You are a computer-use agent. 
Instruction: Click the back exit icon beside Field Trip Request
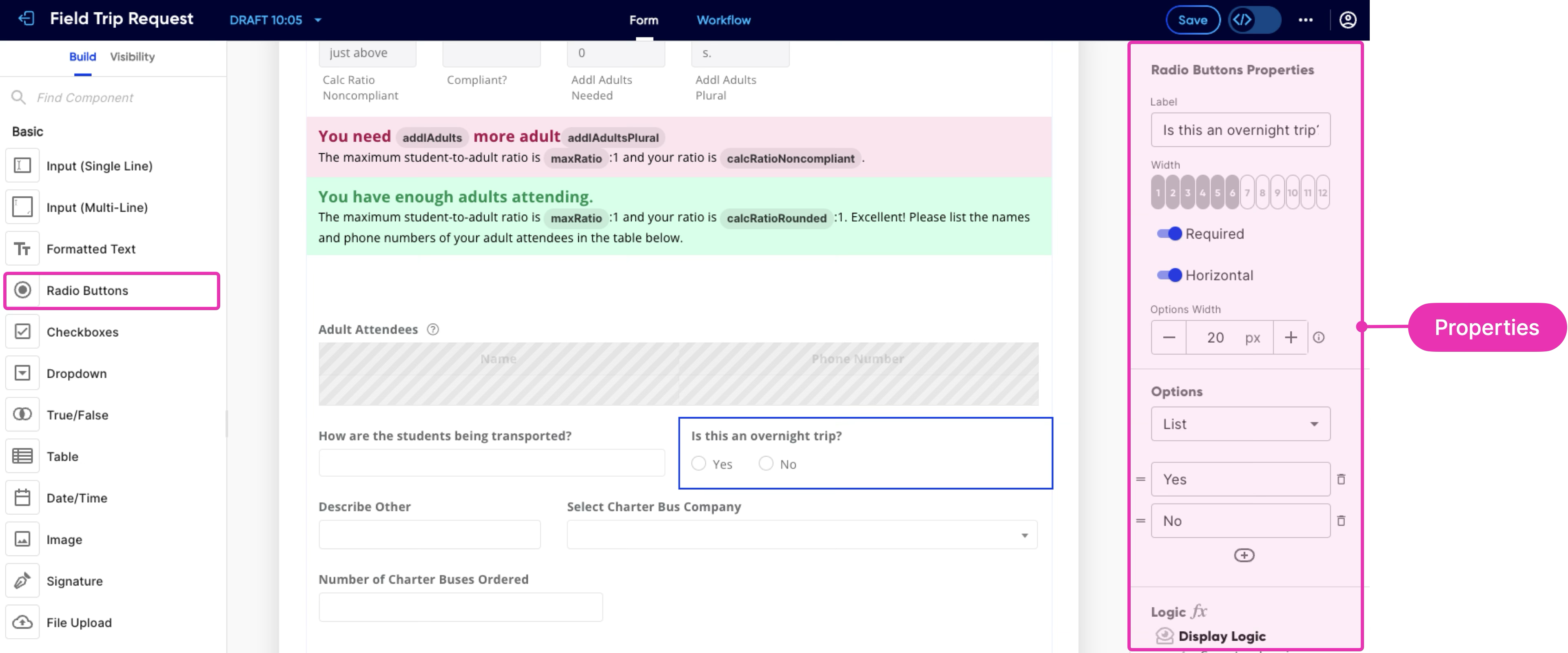(x=26, y=19)
